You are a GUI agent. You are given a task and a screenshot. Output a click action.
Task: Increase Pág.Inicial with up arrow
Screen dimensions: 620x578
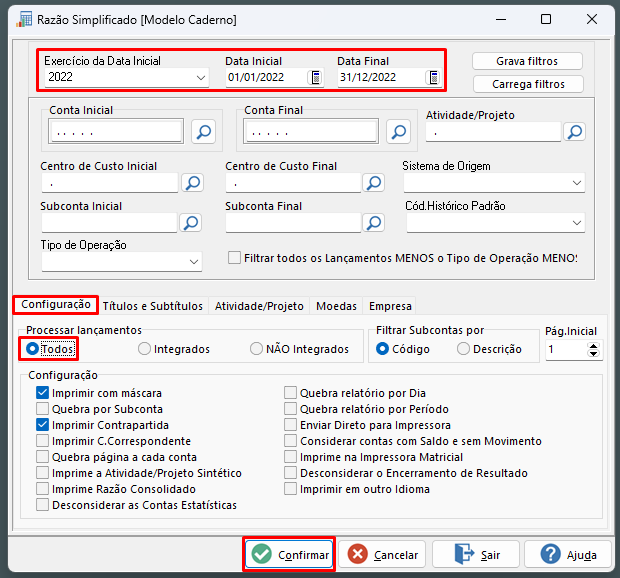[593, 346]
